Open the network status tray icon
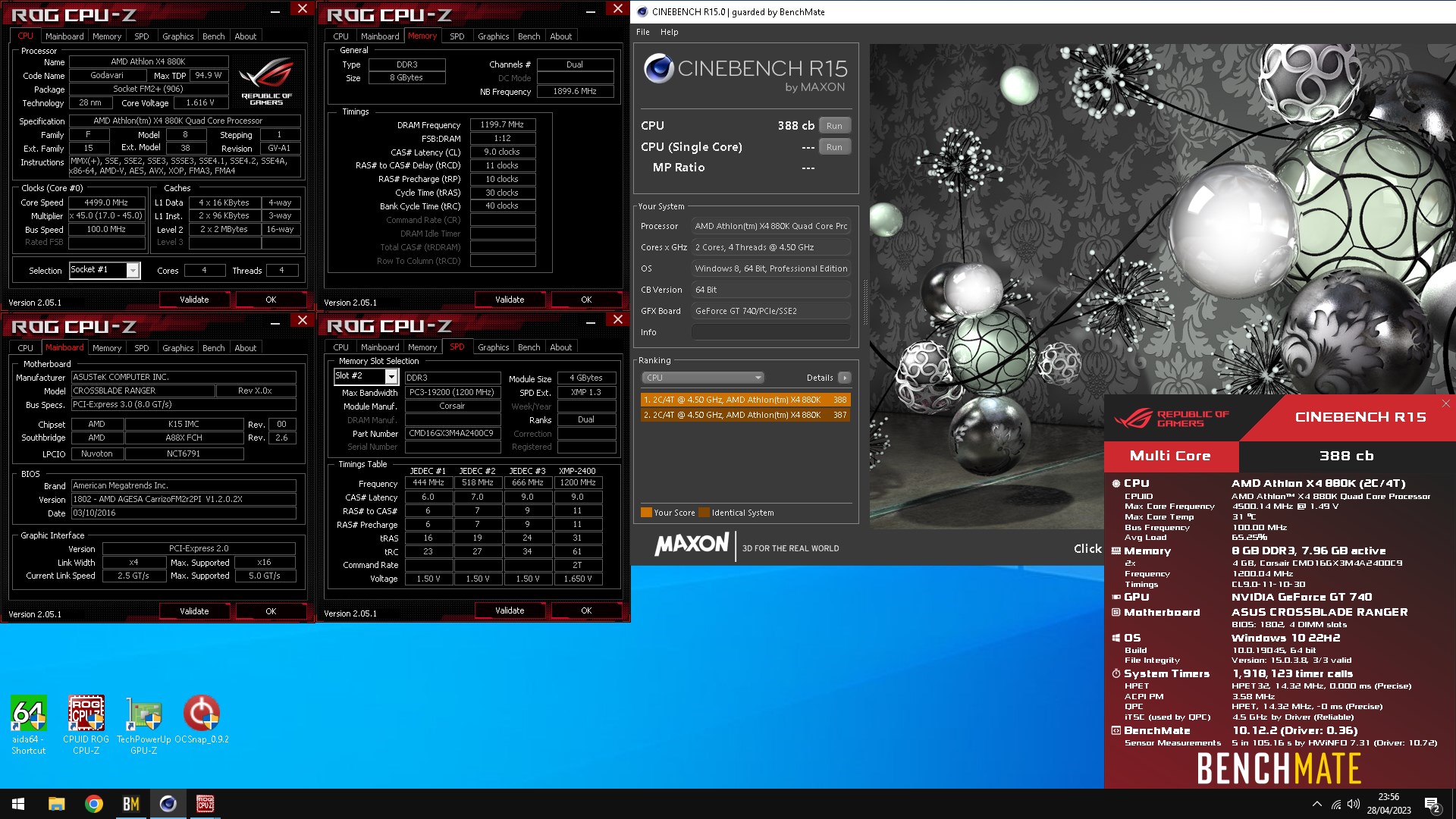Viewport: 1456px width, 819px height. pyautogui.click(x=1336, y=804)
